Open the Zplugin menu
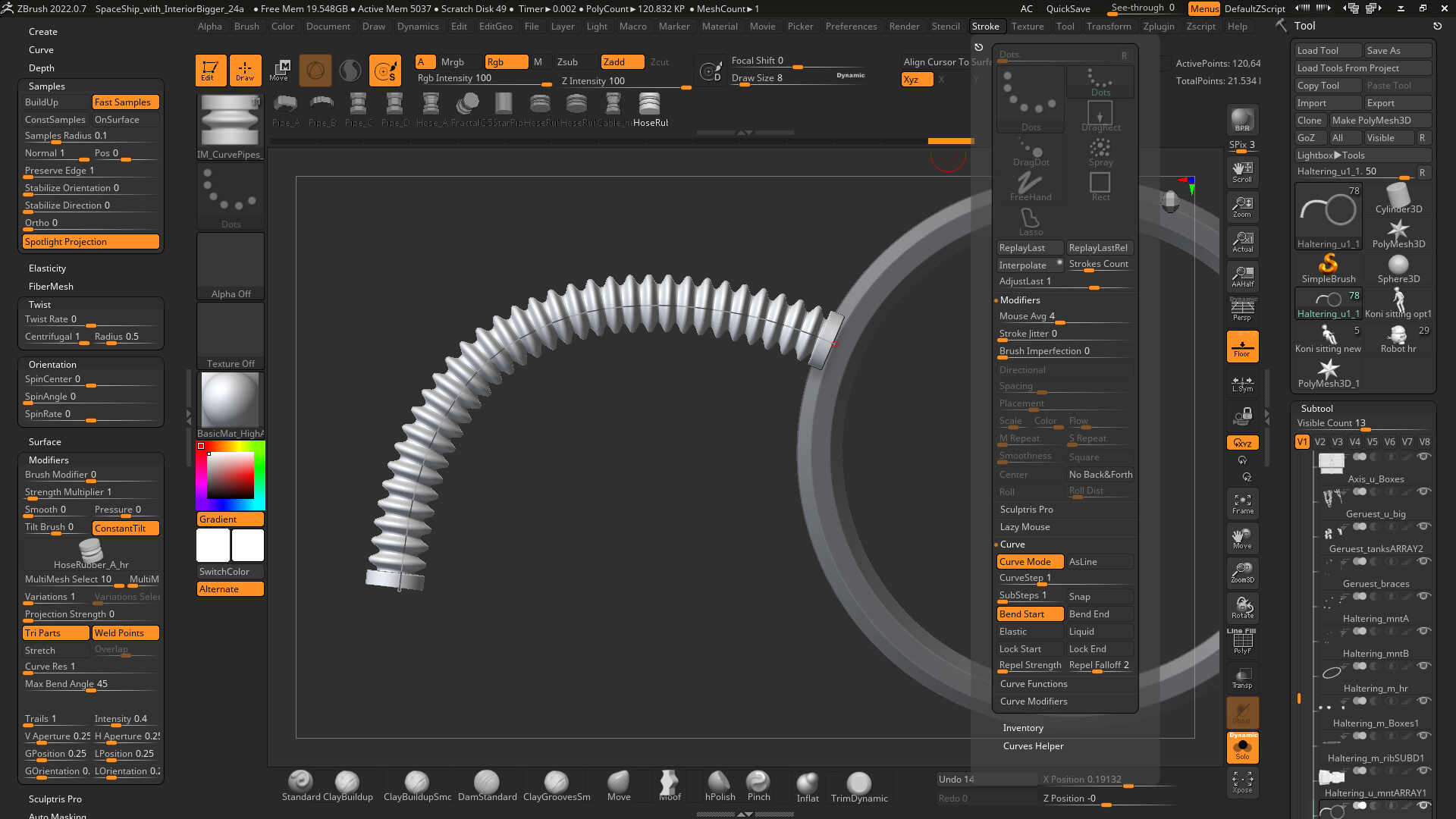Screen dimensions: 1456x819 tap(1158, 27)
